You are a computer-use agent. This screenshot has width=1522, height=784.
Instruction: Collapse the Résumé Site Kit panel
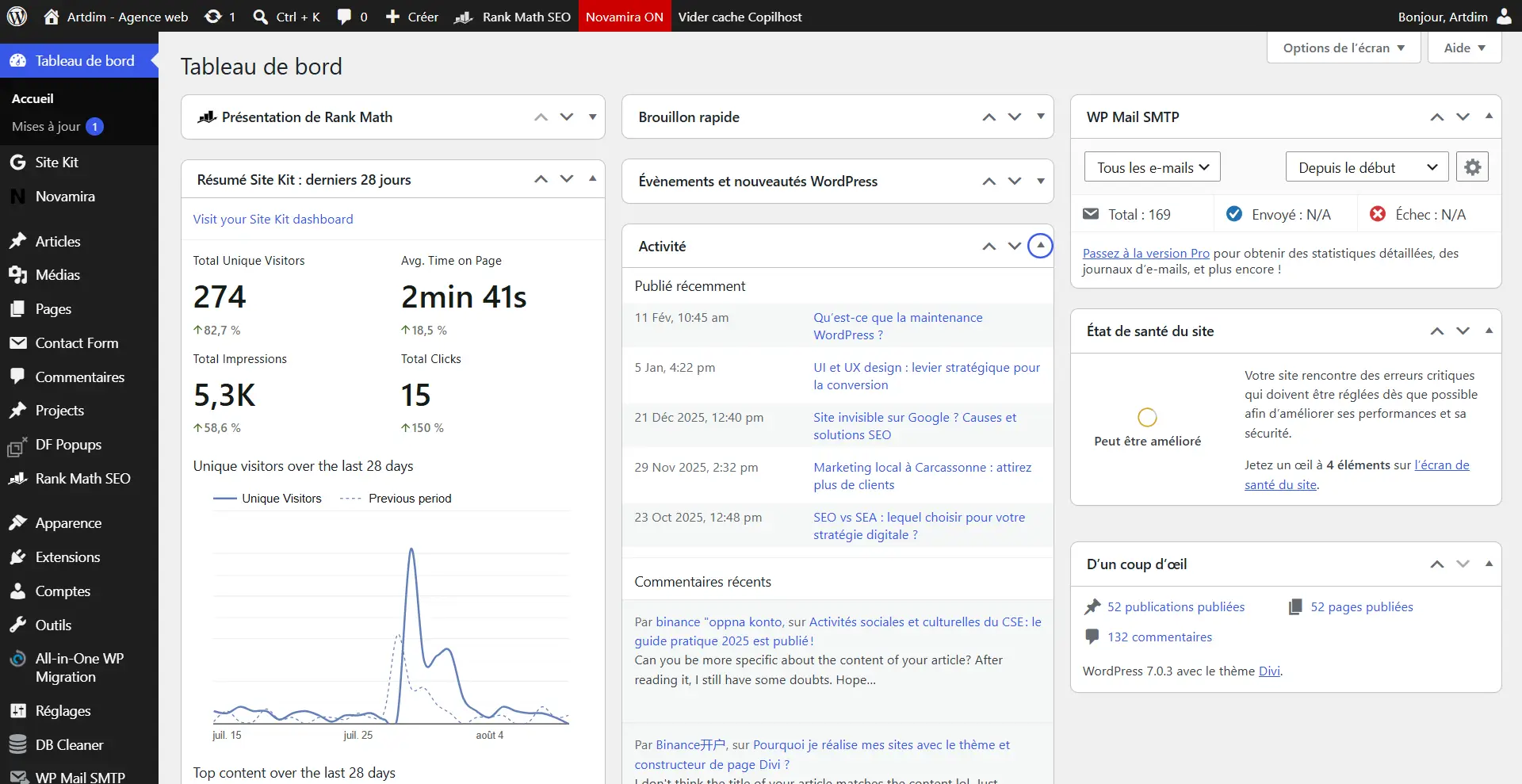click(592, 179)
